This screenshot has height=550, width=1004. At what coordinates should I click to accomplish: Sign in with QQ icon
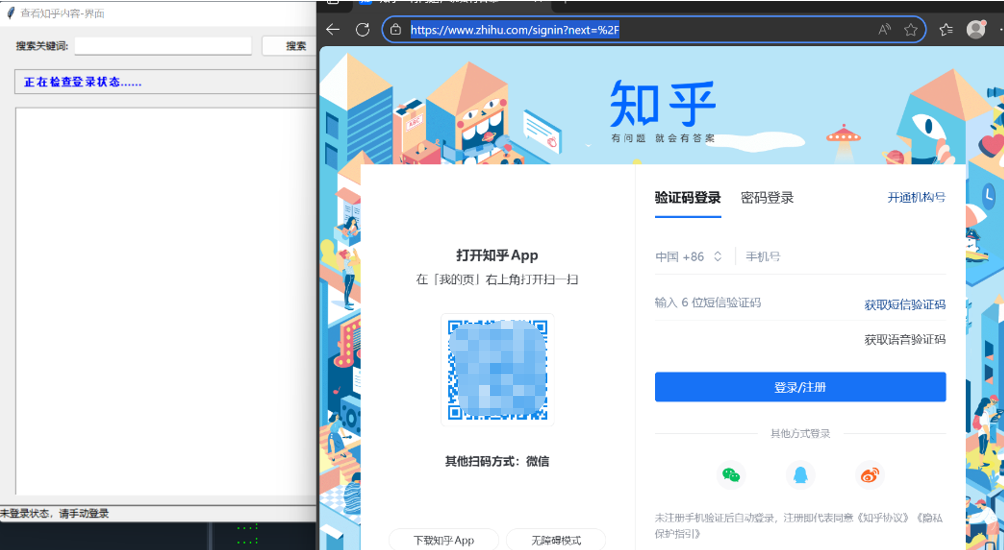tap(800, 475)
